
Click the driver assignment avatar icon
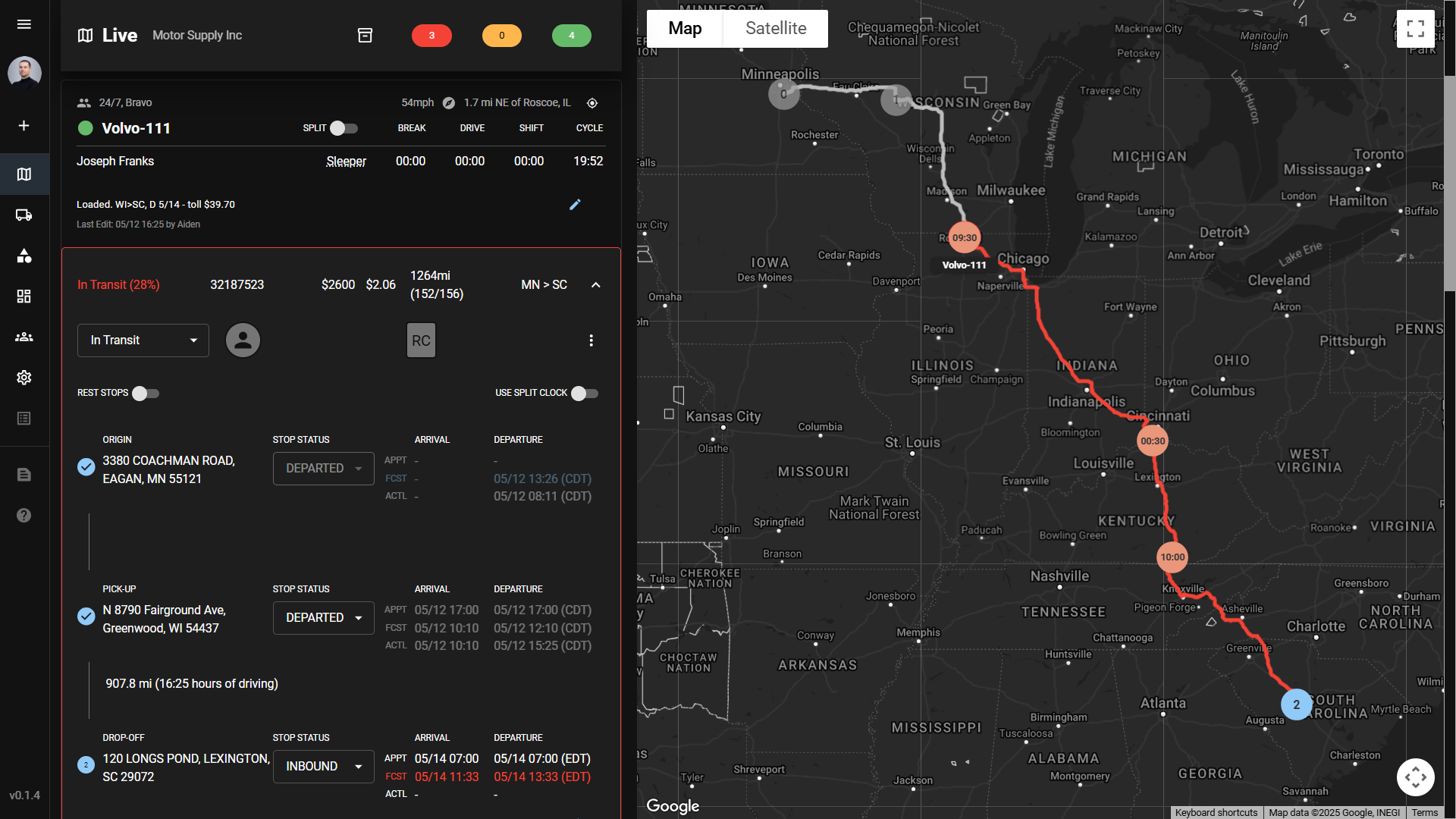click(x=243, y=340)
